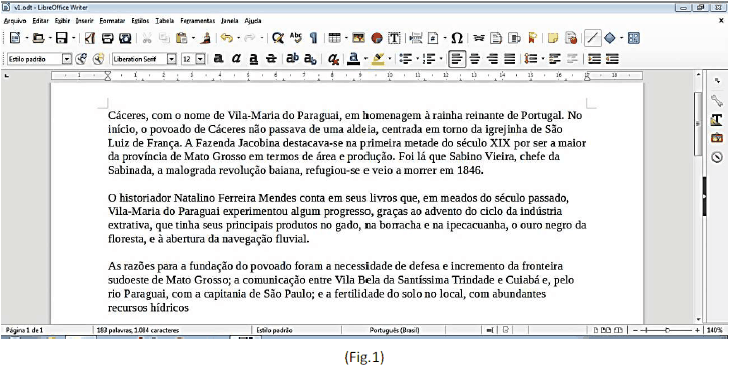Expand the Liberation Serif font dropdown arrow
Screen dimensions: 730x368
pos(172,59)
